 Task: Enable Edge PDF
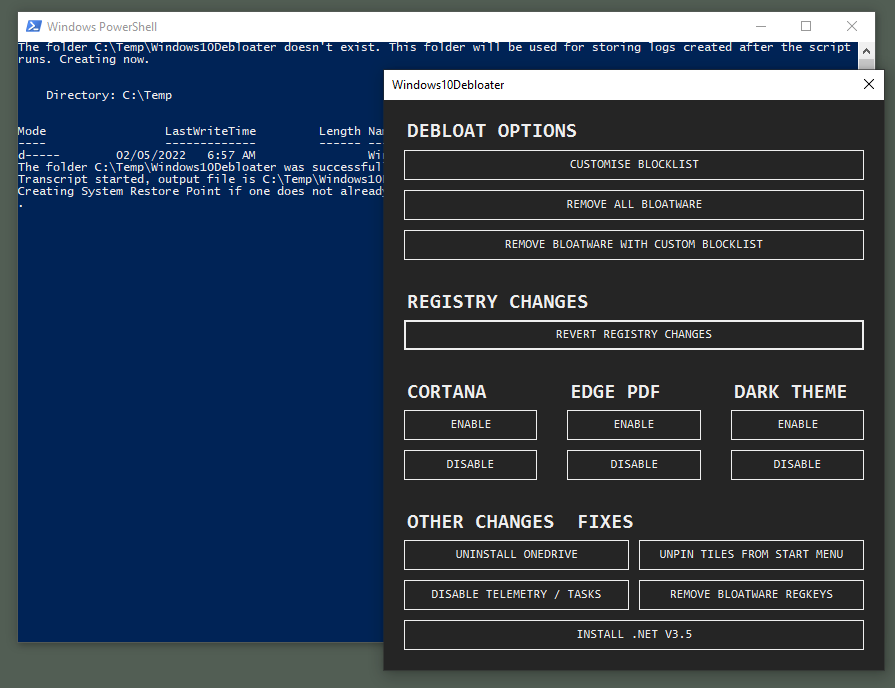click(634, 425)
